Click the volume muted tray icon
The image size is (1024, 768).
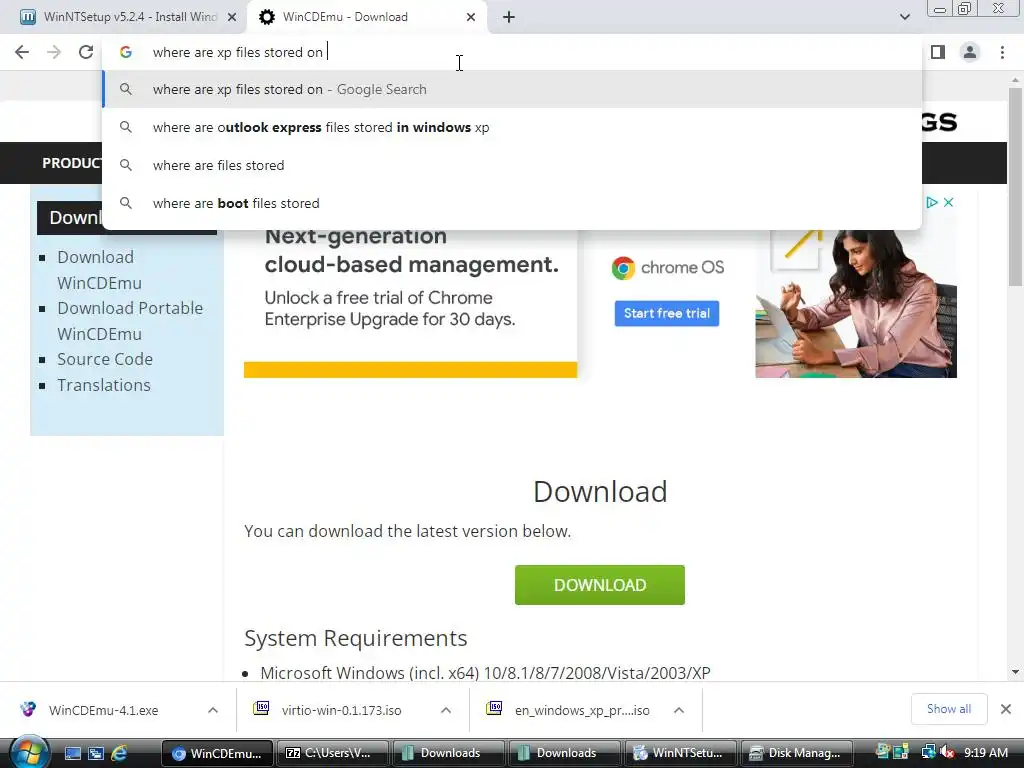coord(947,753)
